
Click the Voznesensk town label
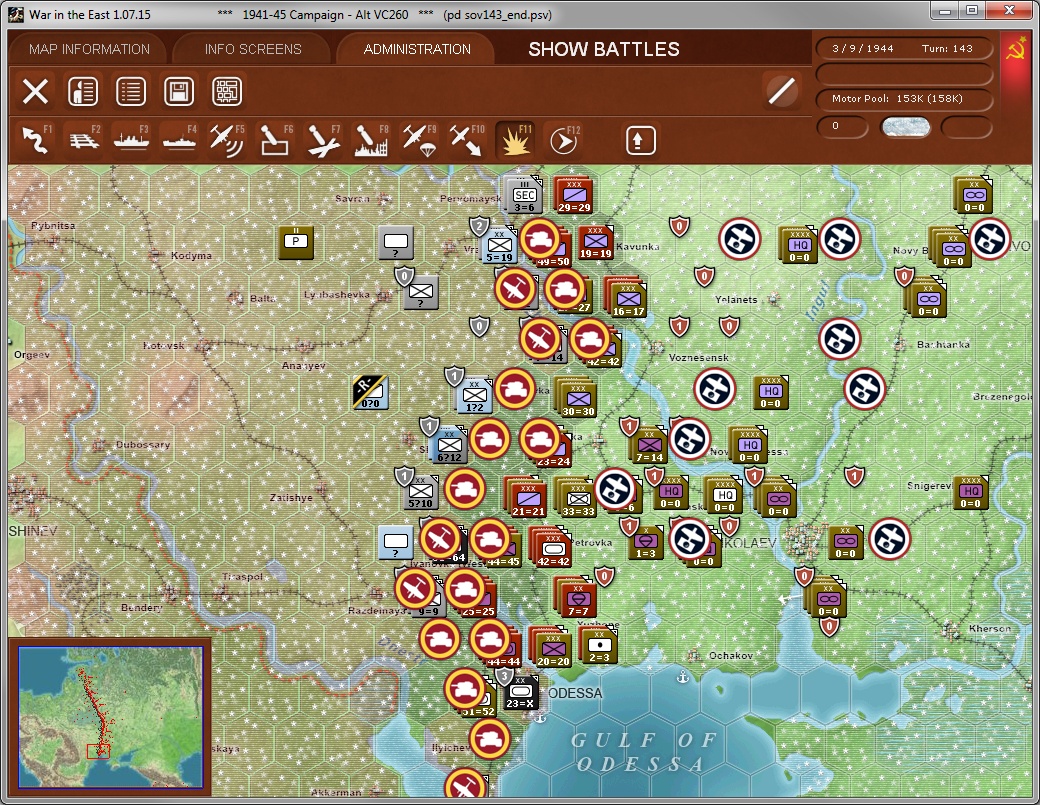coord(698,357)
